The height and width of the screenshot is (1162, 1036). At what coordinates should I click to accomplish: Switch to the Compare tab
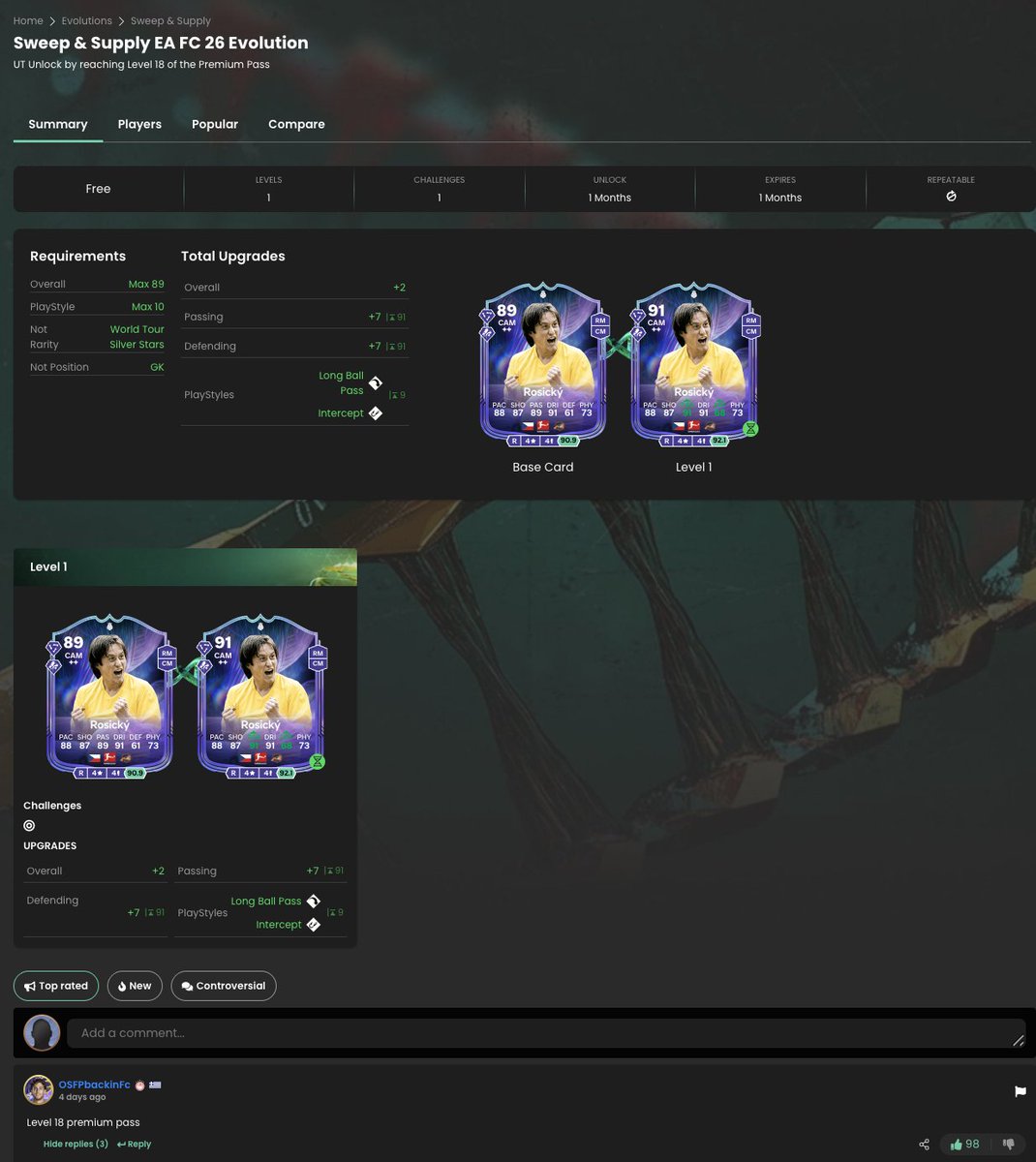click(x=296, y=124)
